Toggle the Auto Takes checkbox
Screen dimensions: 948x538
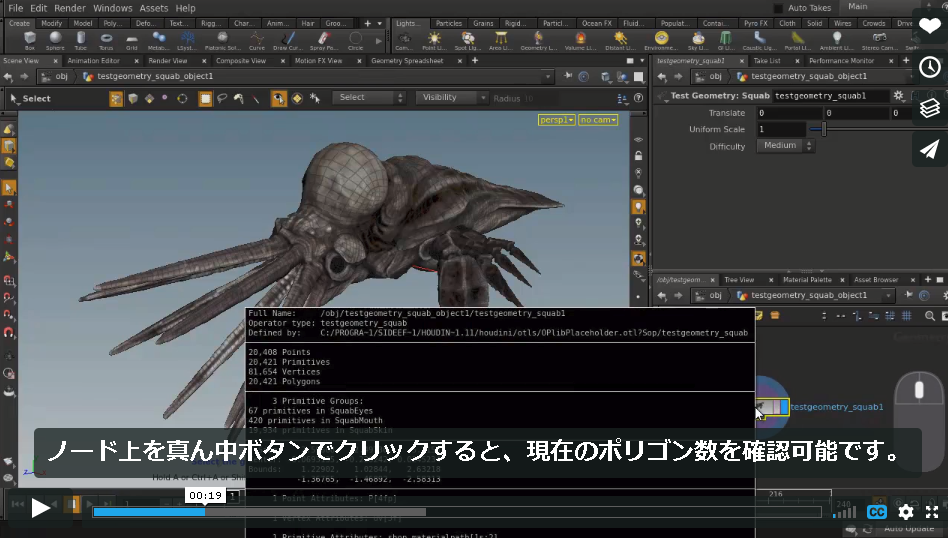coord(778,8)
